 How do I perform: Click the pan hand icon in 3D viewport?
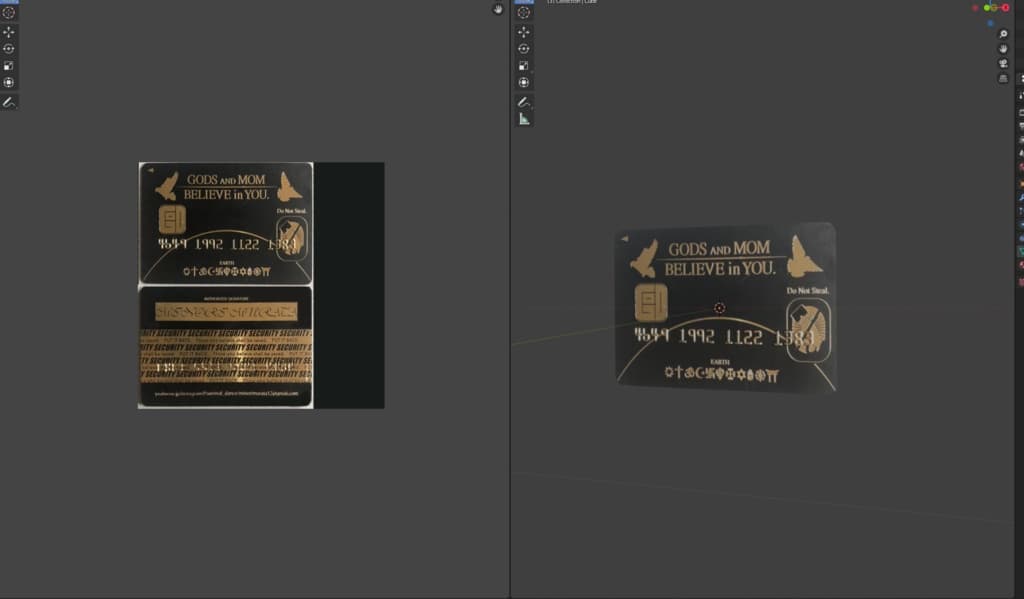1004,49
